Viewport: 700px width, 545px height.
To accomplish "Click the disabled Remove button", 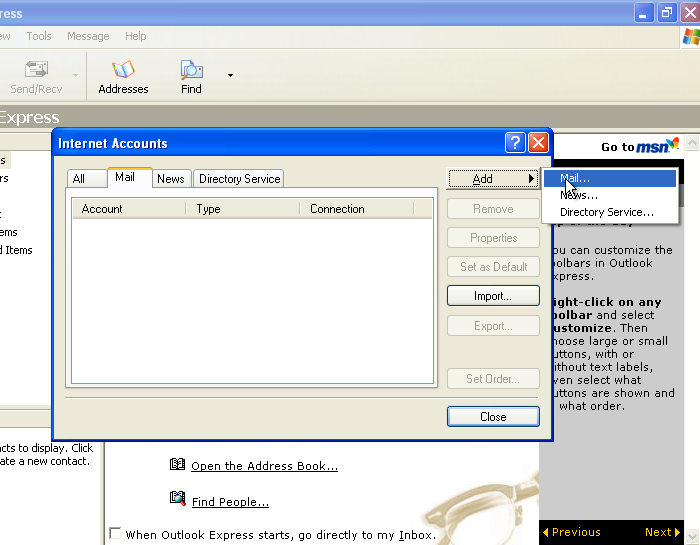I will pos(493,209).
